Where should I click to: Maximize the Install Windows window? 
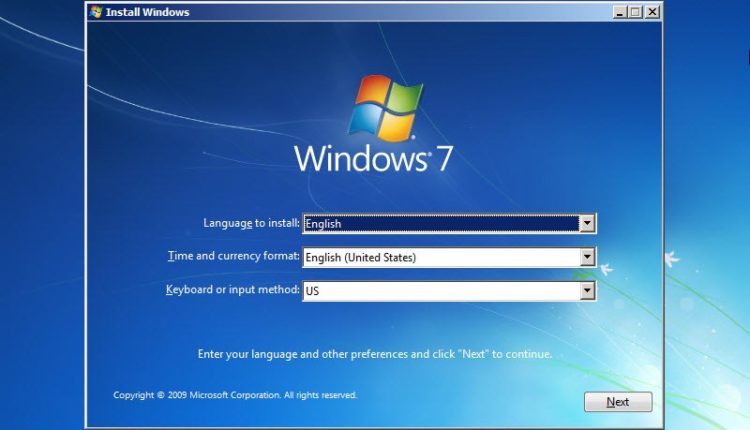click(x=636, y=12)
